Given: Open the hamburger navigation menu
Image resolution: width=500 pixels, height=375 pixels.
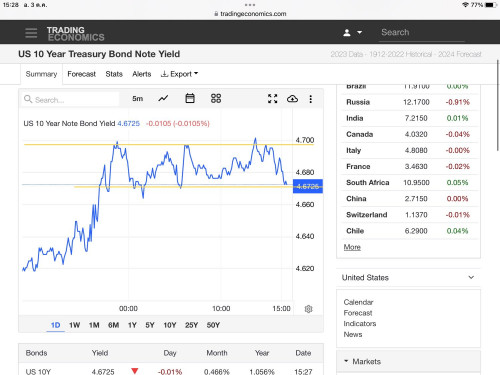Looking at the screenshot, I should coord(31,33).
